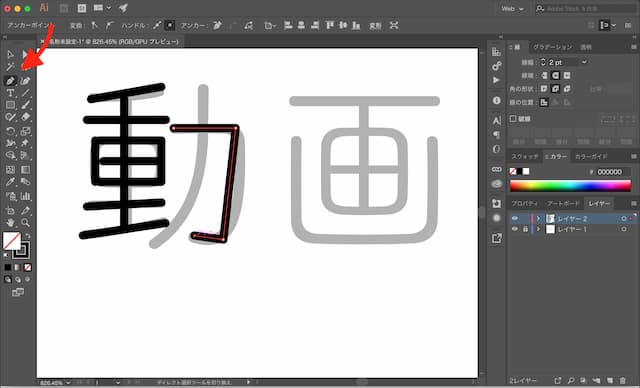The height and width of the screenshot is (388, 640).
Task: Open the arrange documents dropdown
Action: point(102,8)
